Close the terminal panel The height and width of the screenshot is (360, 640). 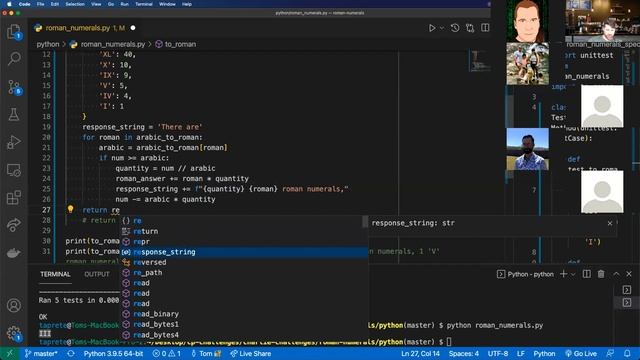pos(629,274)
